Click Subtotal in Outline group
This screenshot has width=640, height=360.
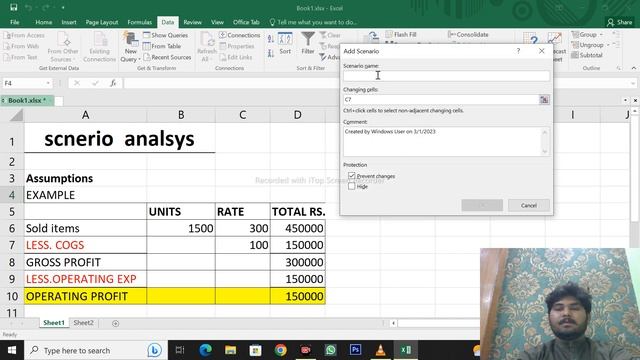tap(587, 55)
